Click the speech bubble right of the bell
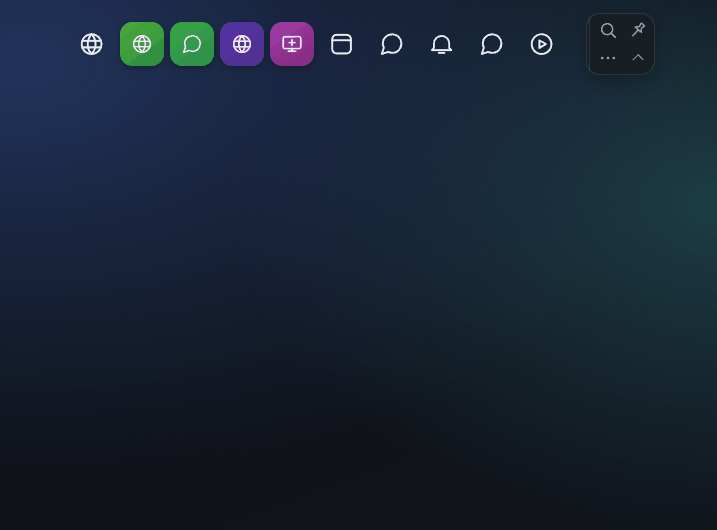 point(492,44)
